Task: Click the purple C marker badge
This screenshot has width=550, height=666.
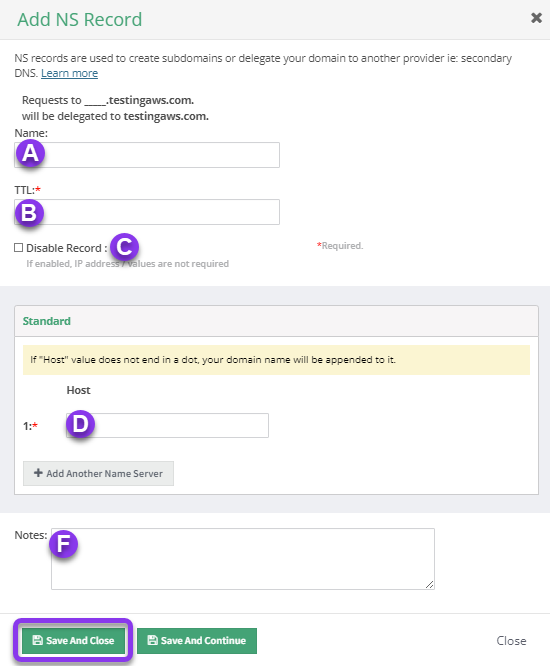Action: coord(124,246)
